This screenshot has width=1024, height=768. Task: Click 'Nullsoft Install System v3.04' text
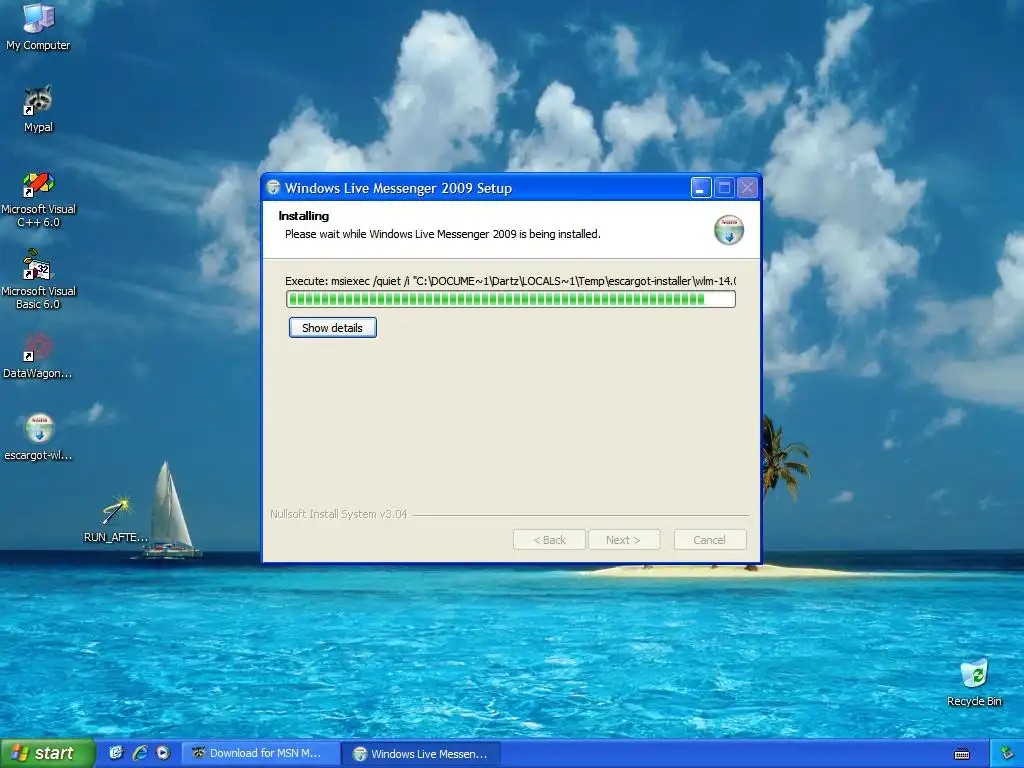338,514
